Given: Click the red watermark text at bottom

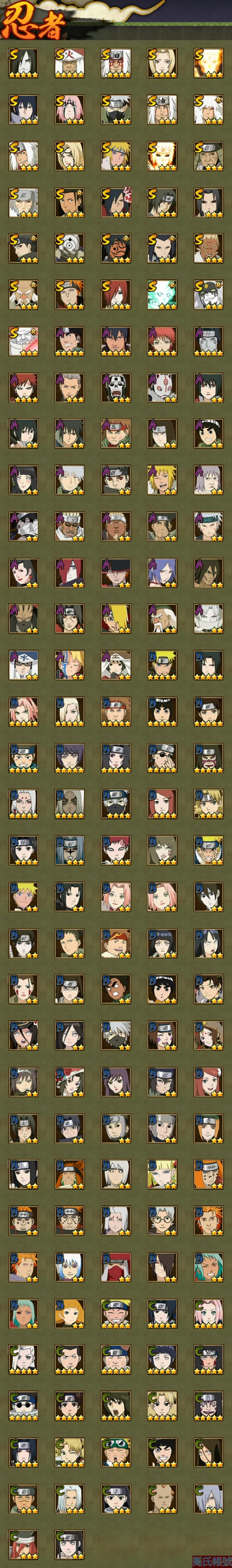Looking at the screenshot, I should click(x=211, y=1562).
